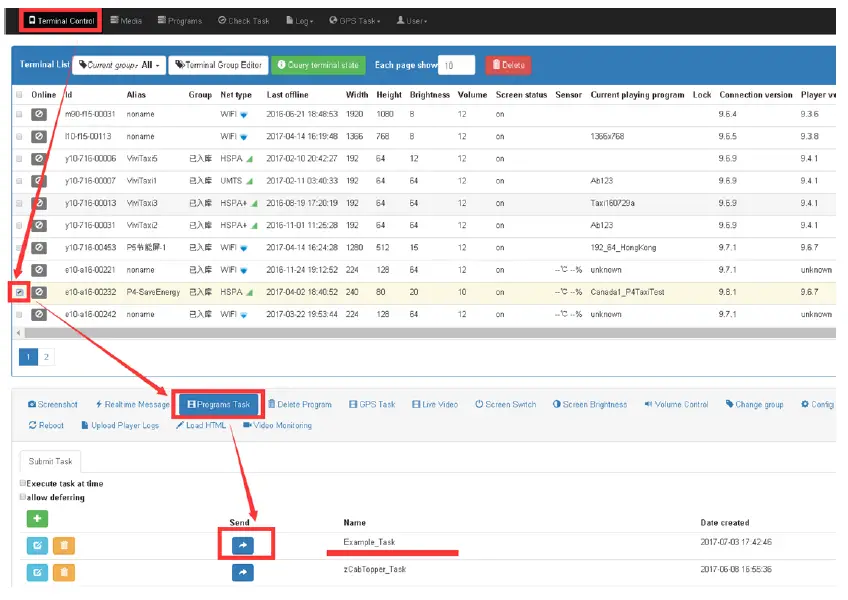Viewport: 848px width, 600px height.
Task: Click online status icon for ViviTaxi5
Action: coord(39,158)
